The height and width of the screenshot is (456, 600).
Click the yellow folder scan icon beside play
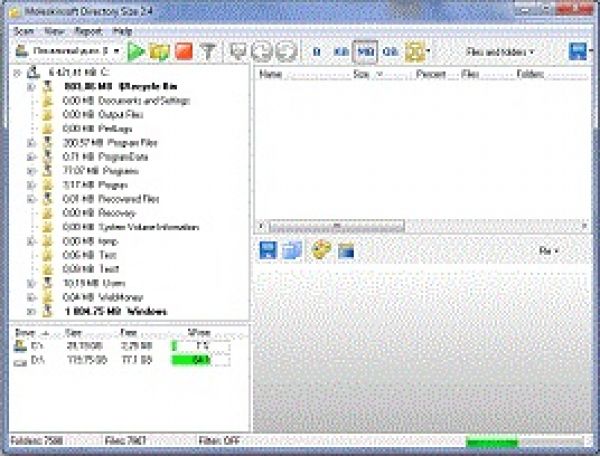click(160, 52)
